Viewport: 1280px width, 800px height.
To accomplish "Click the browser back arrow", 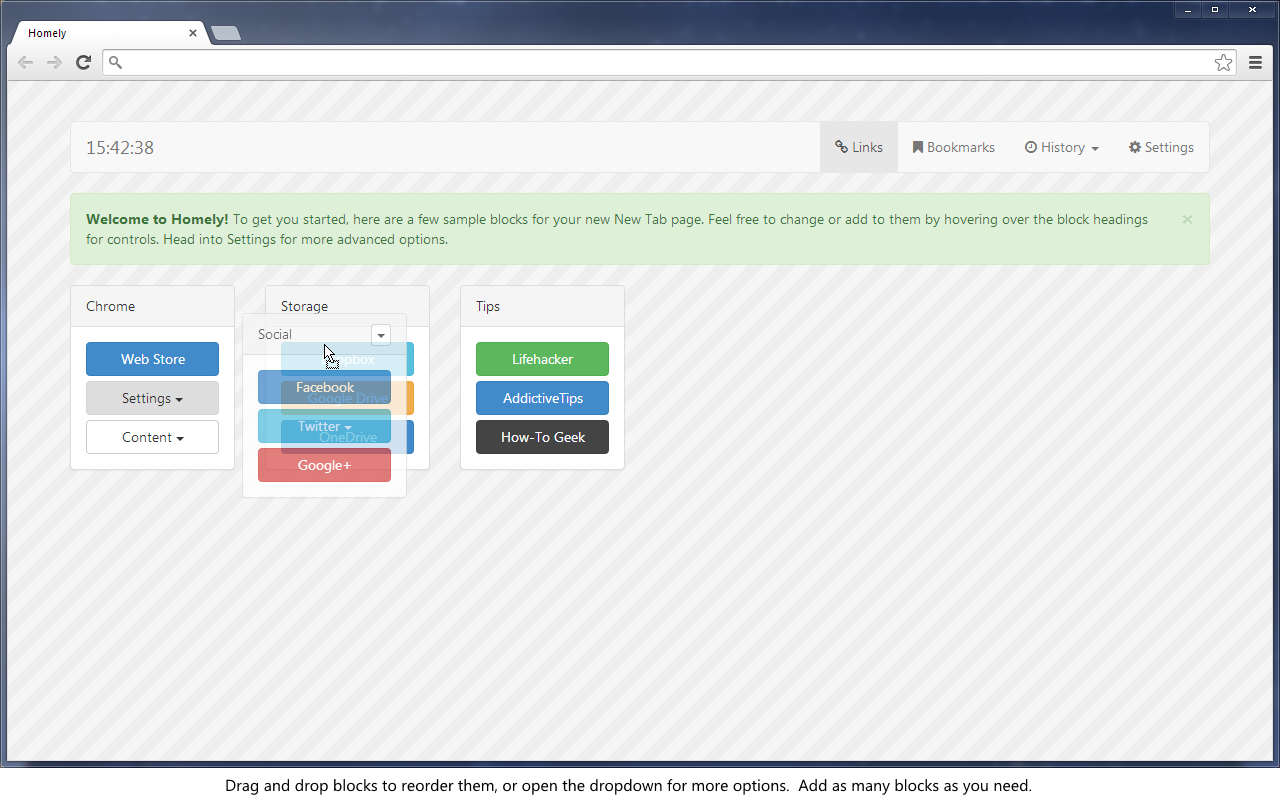I will [x=26, y=62].
